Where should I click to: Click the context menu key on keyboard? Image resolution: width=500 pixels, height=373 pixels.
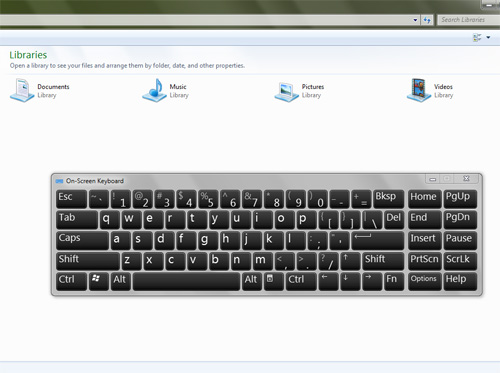(273, 281)
